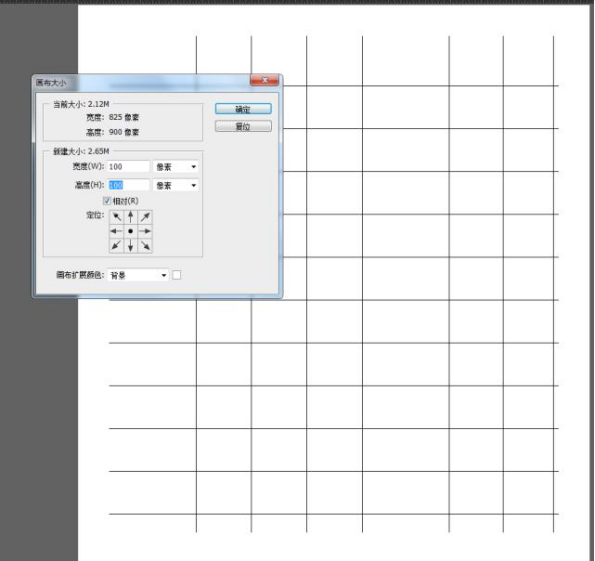
Task: Select the top-right anchor arrow
Action: point(145,217)
